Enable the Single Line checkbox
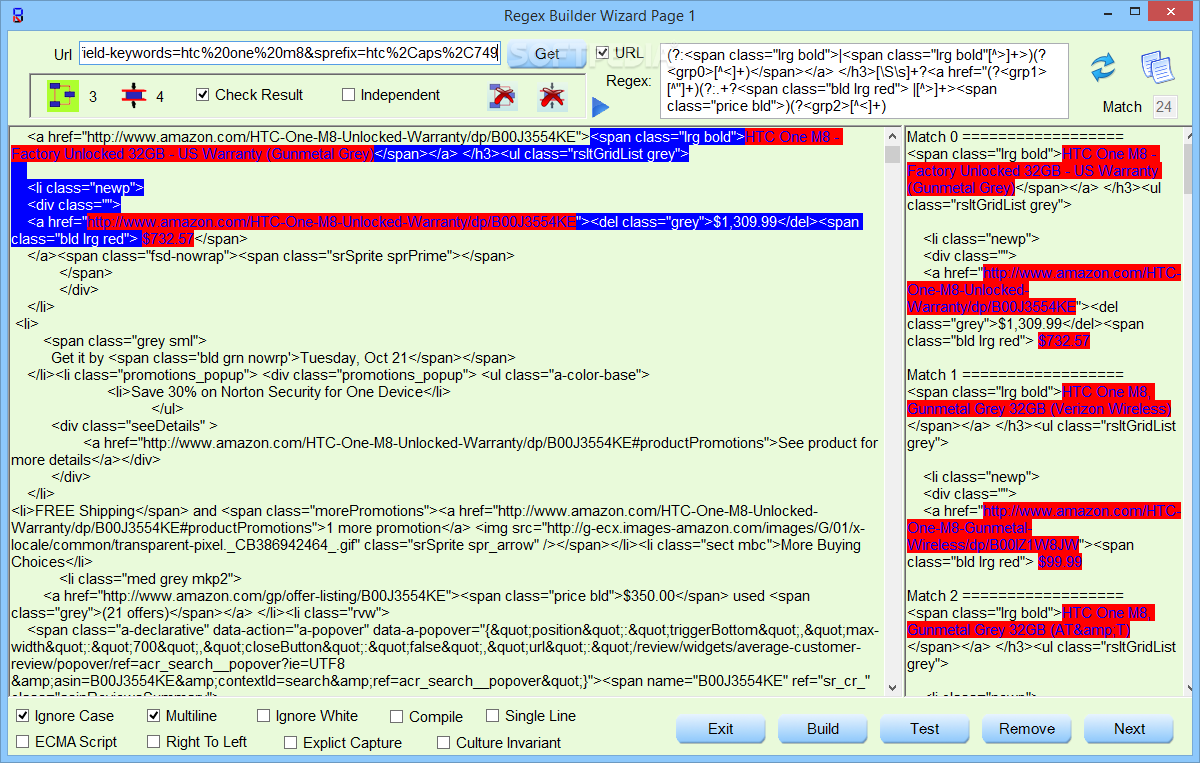This screenshot has width=1200, height=763. pyautogui.click(x=493, y=716)
